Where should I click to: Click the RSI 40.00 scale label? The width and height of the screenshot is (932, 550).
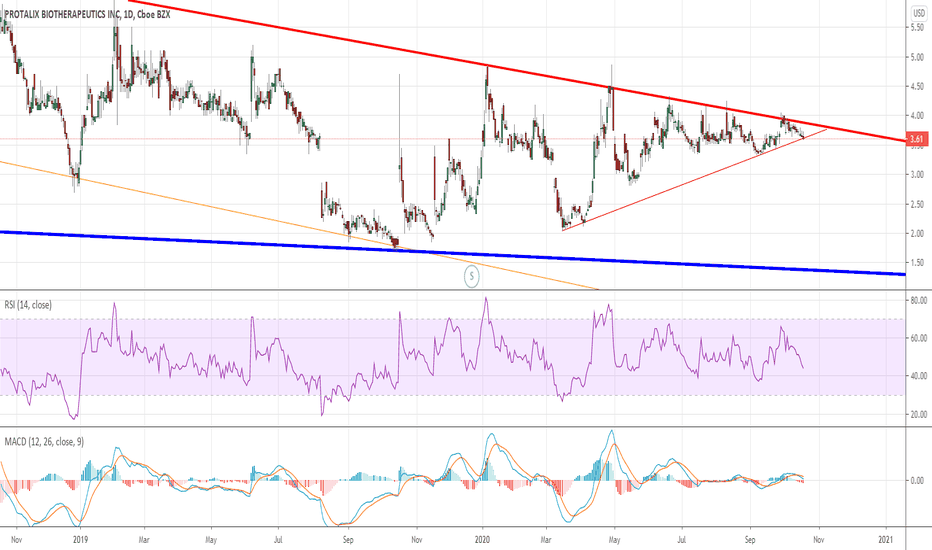[x=918, y=376]
